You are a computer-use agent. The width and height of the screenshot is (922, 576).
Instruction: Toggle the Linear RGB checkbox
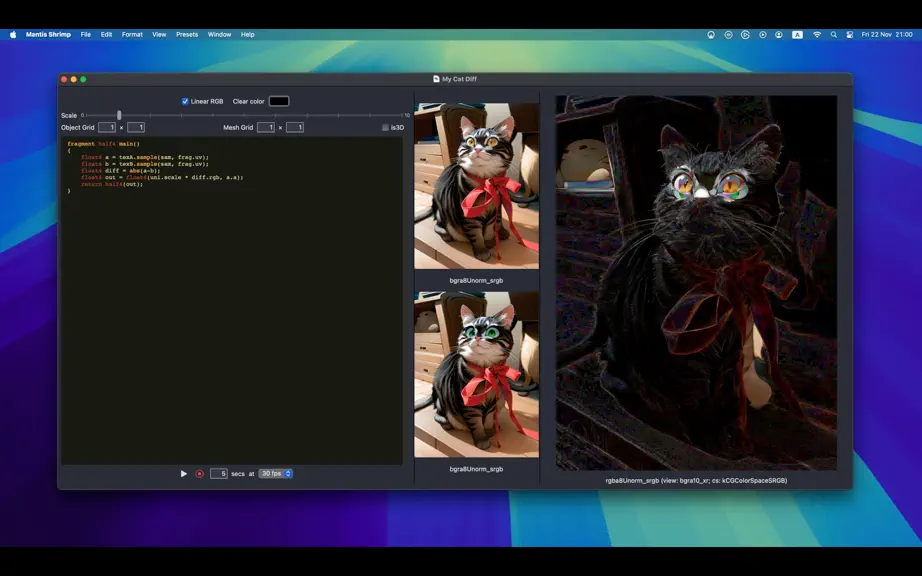[x=185, y=101]
